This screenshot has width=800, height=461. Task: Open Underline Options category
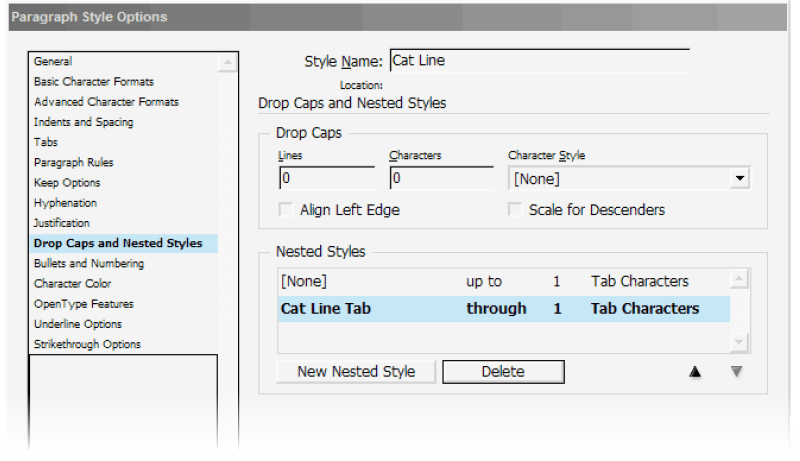point(78,324)
